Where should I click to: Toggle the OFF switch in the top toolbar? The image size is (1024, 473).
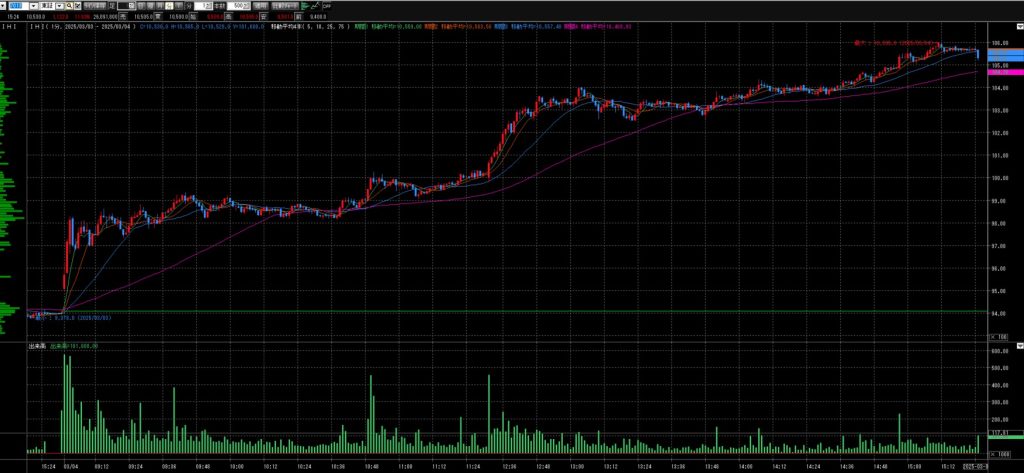[x=326, y=5]
